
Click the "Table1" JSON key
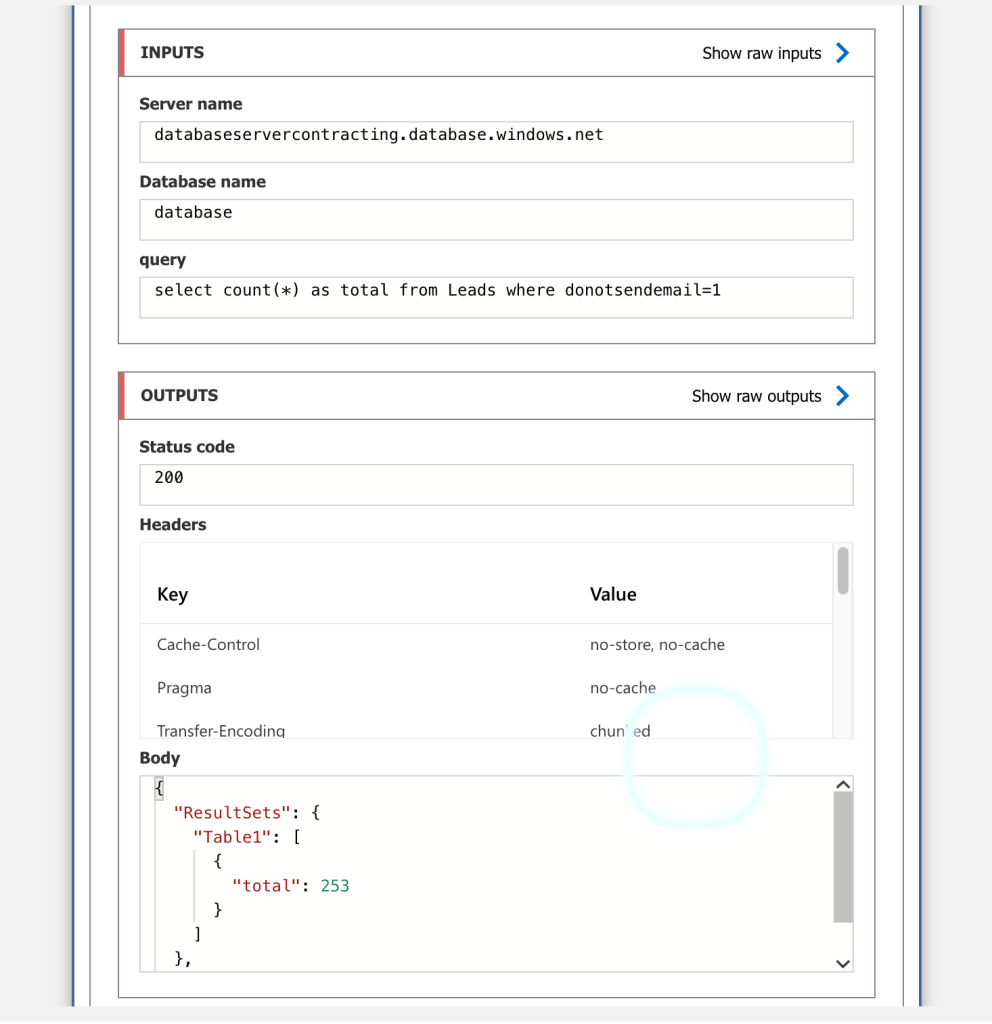[231, 837]
